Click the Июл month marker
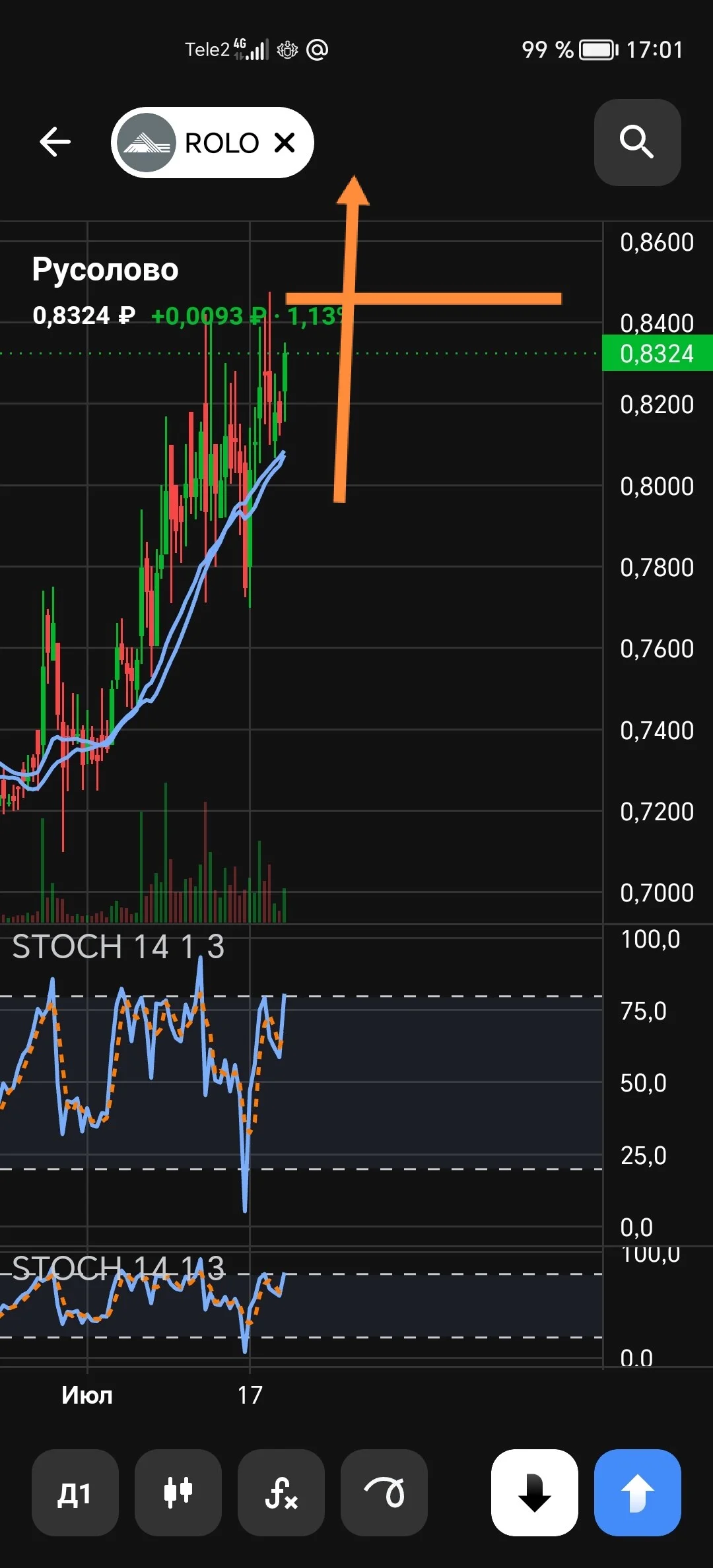This screenshot has height=1568, width=713. (87, 1394)
